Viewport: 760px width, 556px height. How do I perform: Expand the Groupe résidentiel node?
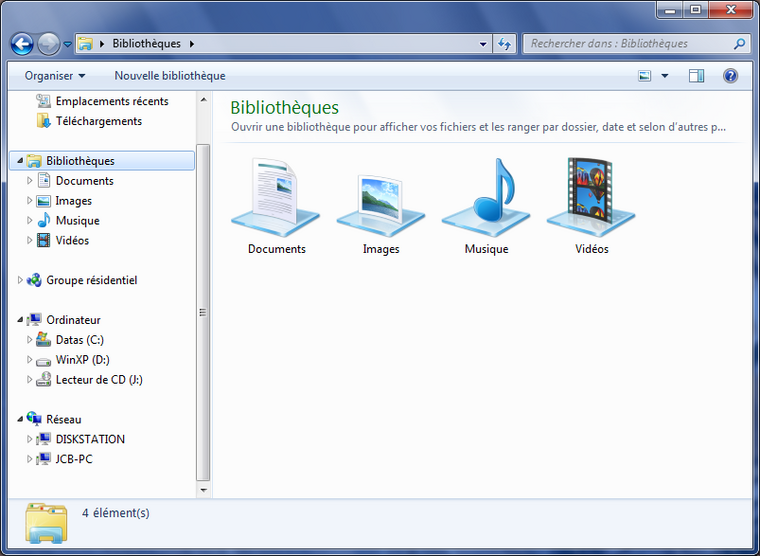point(20,280)
